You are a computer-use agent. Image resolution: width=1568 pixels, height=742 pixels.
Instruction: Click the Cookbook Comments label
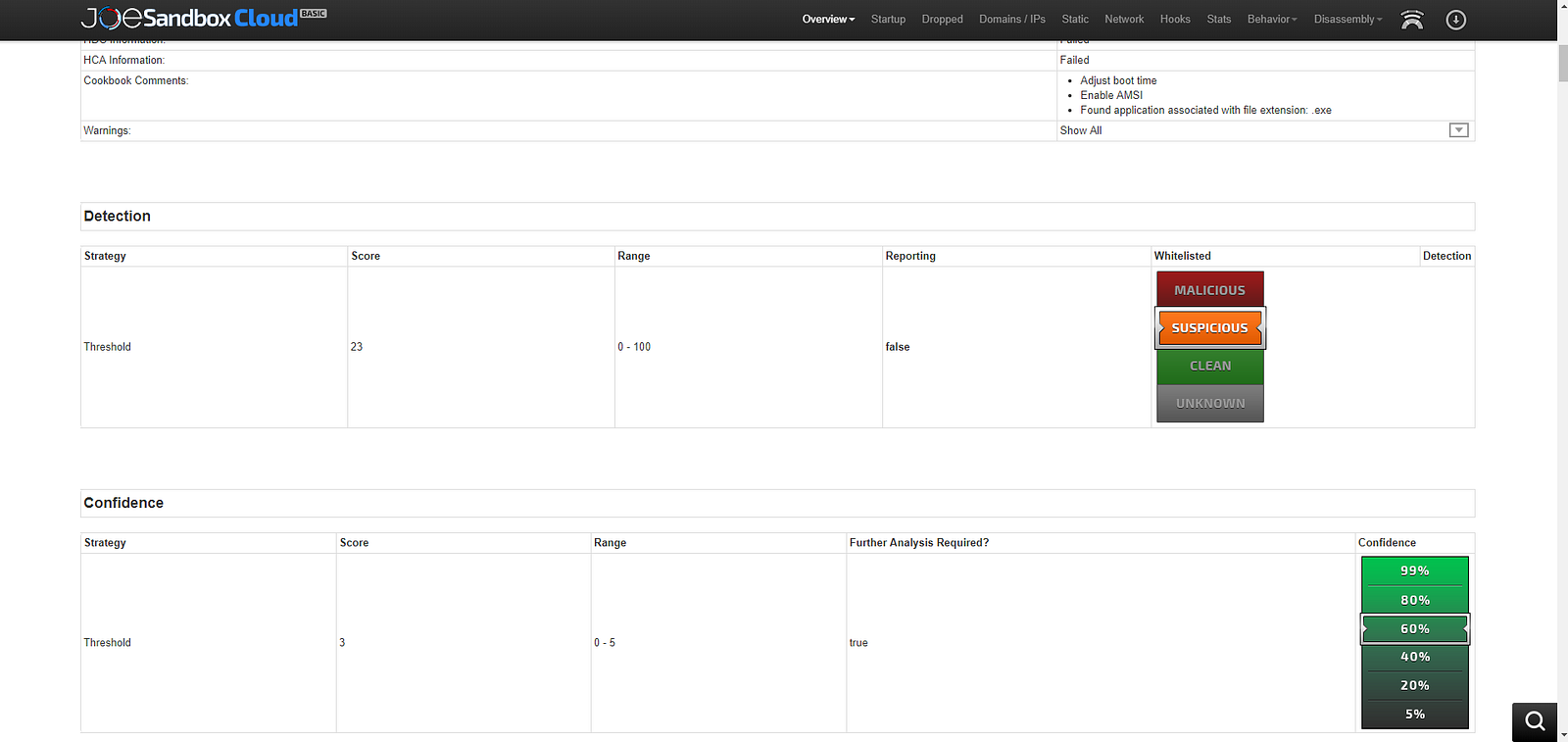[x=136, y=80]
